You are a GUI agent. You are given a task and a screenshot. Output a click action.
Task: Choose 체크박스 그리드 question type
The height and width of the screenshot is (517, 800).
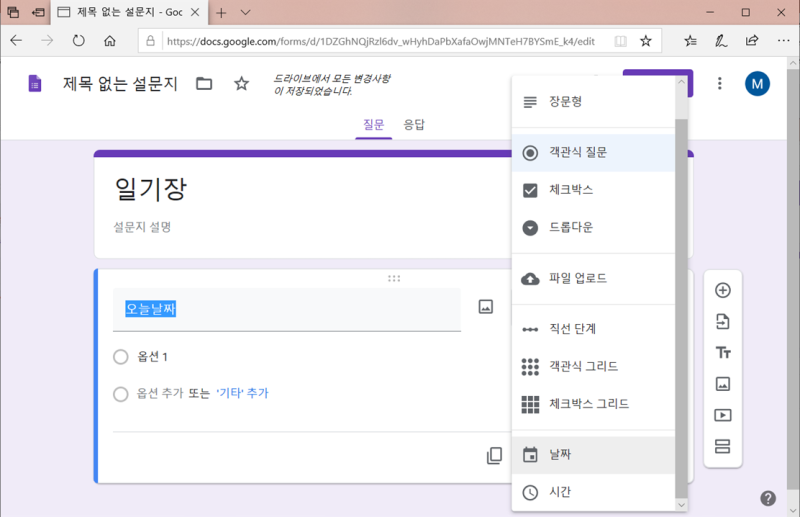[x=593, y=404]
